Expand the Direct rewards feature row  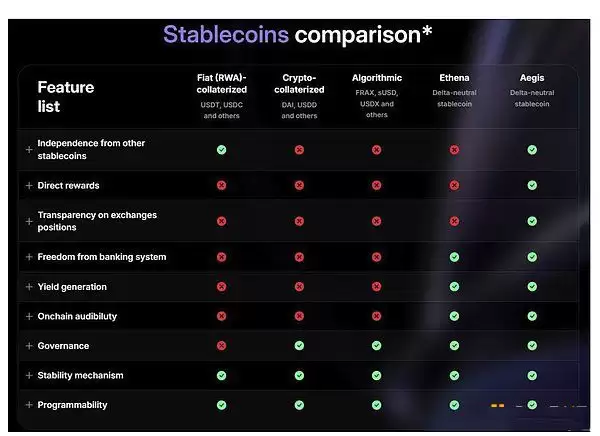(29, 186)
